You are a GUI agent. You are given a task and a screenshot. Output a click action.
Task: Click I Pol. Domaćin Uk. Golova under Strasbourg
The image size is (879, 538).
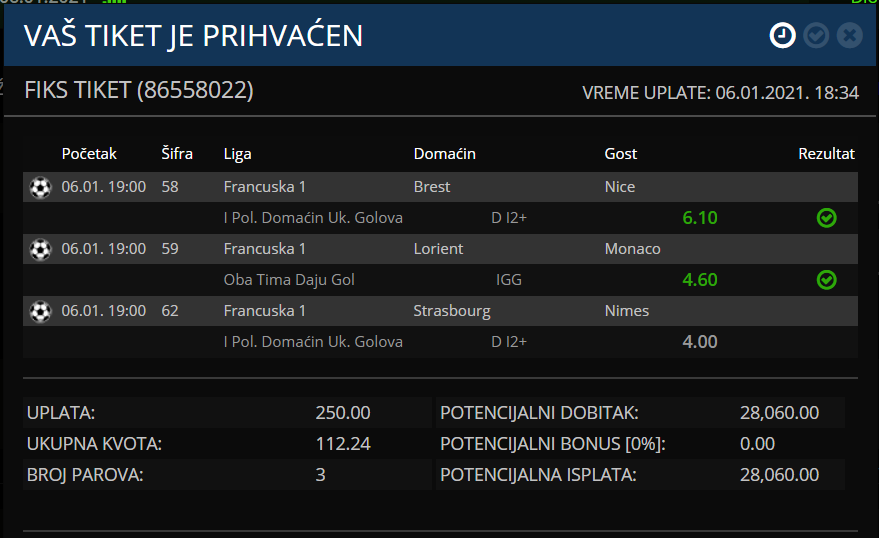click(313, 342)
